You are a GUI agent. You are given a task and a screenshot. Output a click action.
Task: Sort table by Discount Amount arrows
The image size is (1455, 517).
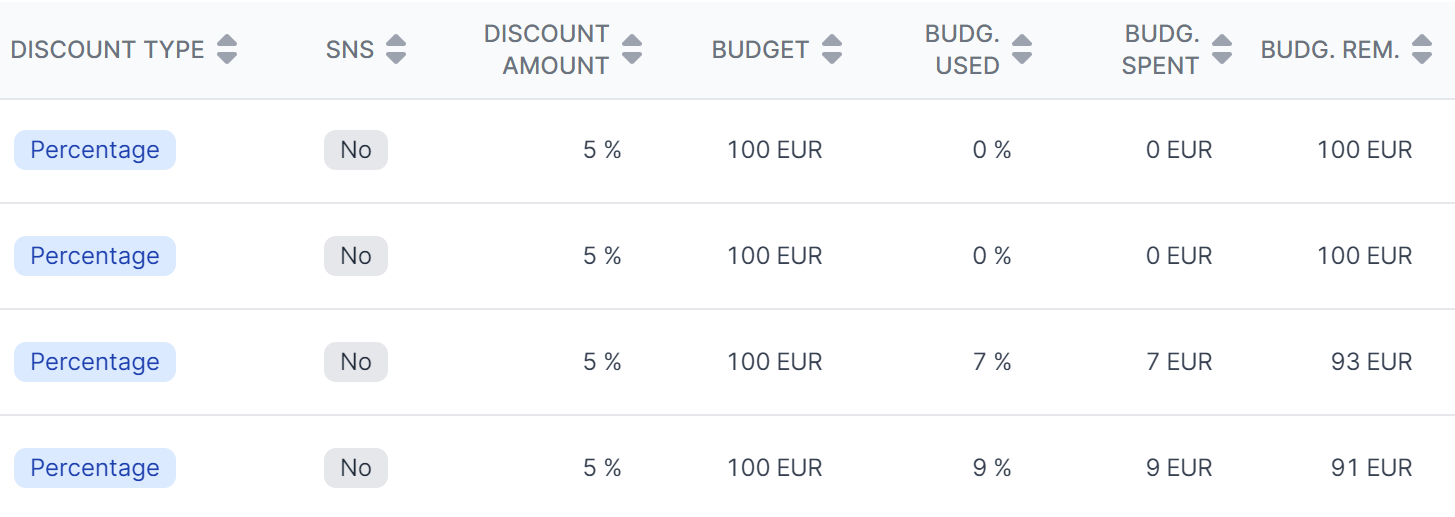click(631, 50)
